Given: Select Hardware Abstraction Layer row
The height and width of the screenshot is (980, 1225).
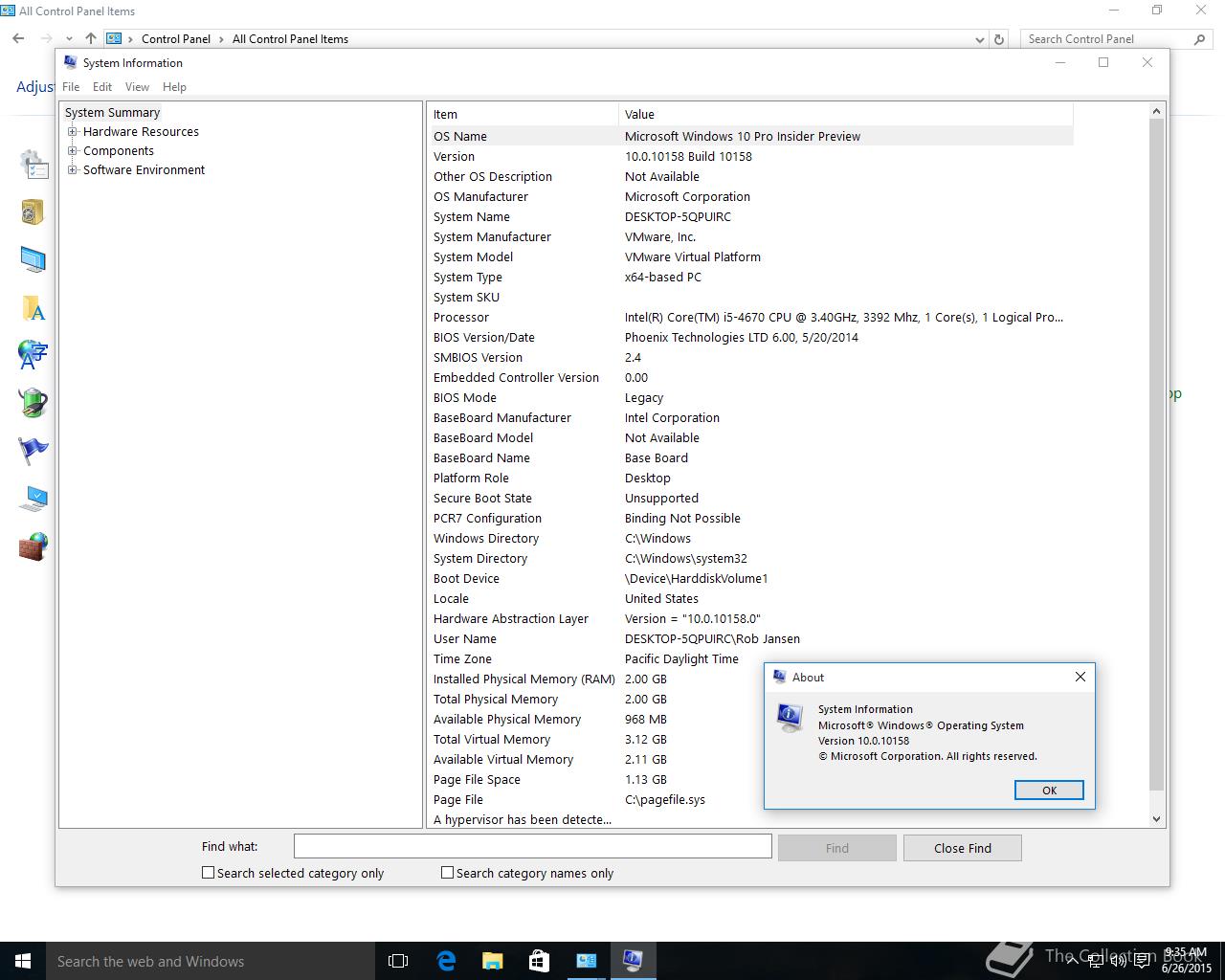Looking at the screenshot, I should click(x=750, y=618).
